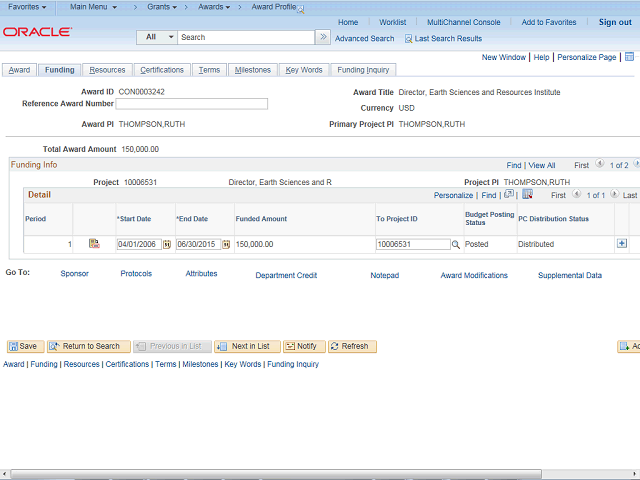This screenshot has height=480, width=640.
Task: Open the Funding Inquiry tab
Action: click(x=363, y=70)
